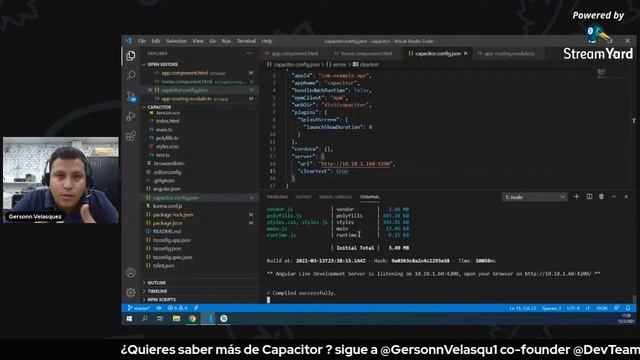The image size is (640, 360).
Task: Close capacitor.config.json in Open Editors
Action: pyautogui.click(x=150, y=90)
